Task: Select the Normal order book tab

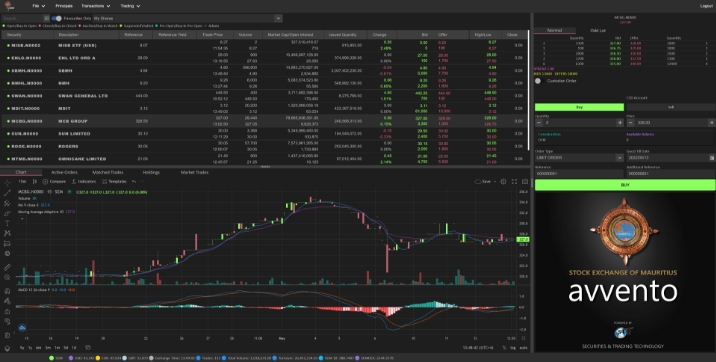Action: point(554,30)
